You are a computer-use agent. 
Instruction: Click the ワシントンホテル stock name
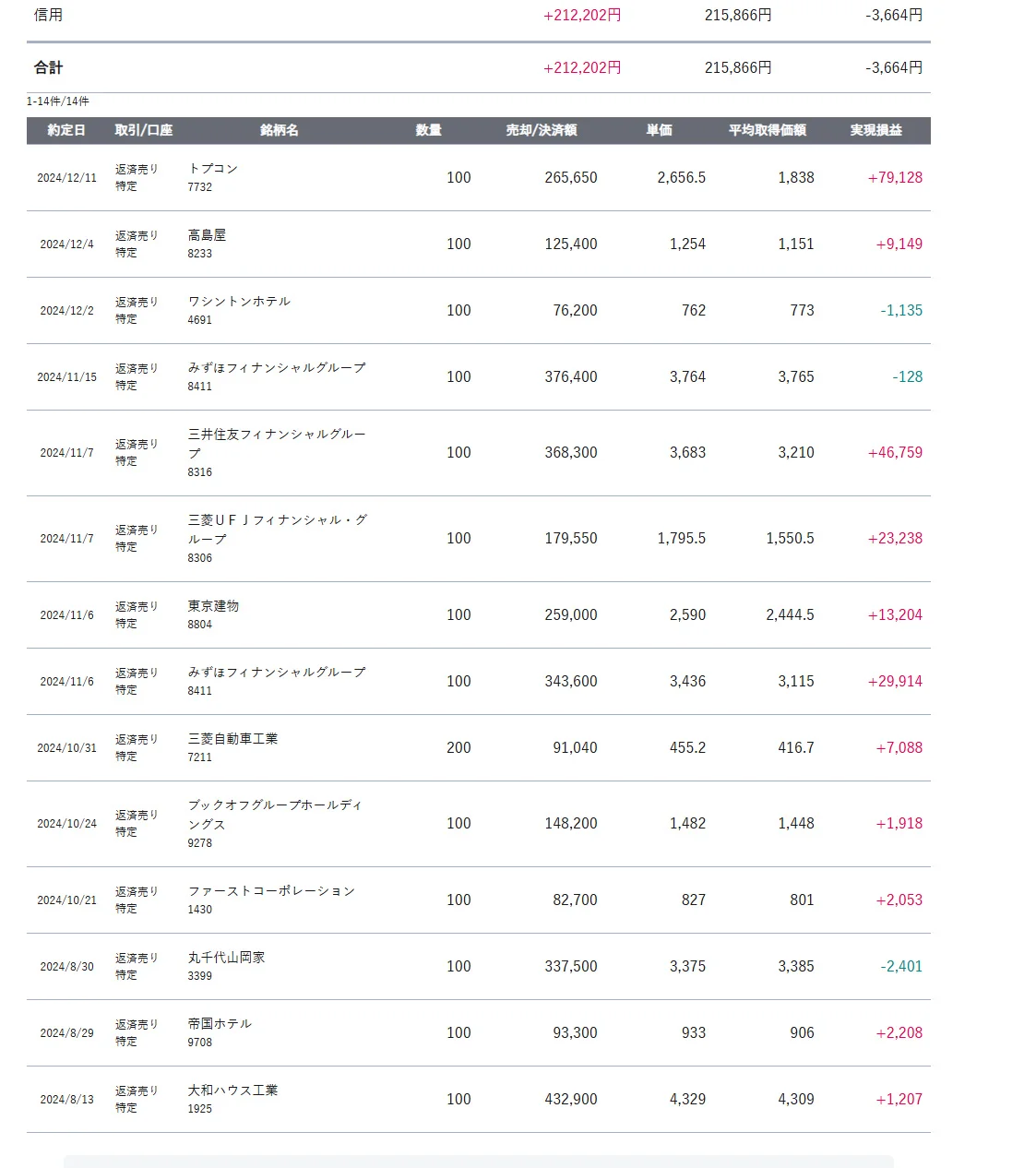pos(239,302)
